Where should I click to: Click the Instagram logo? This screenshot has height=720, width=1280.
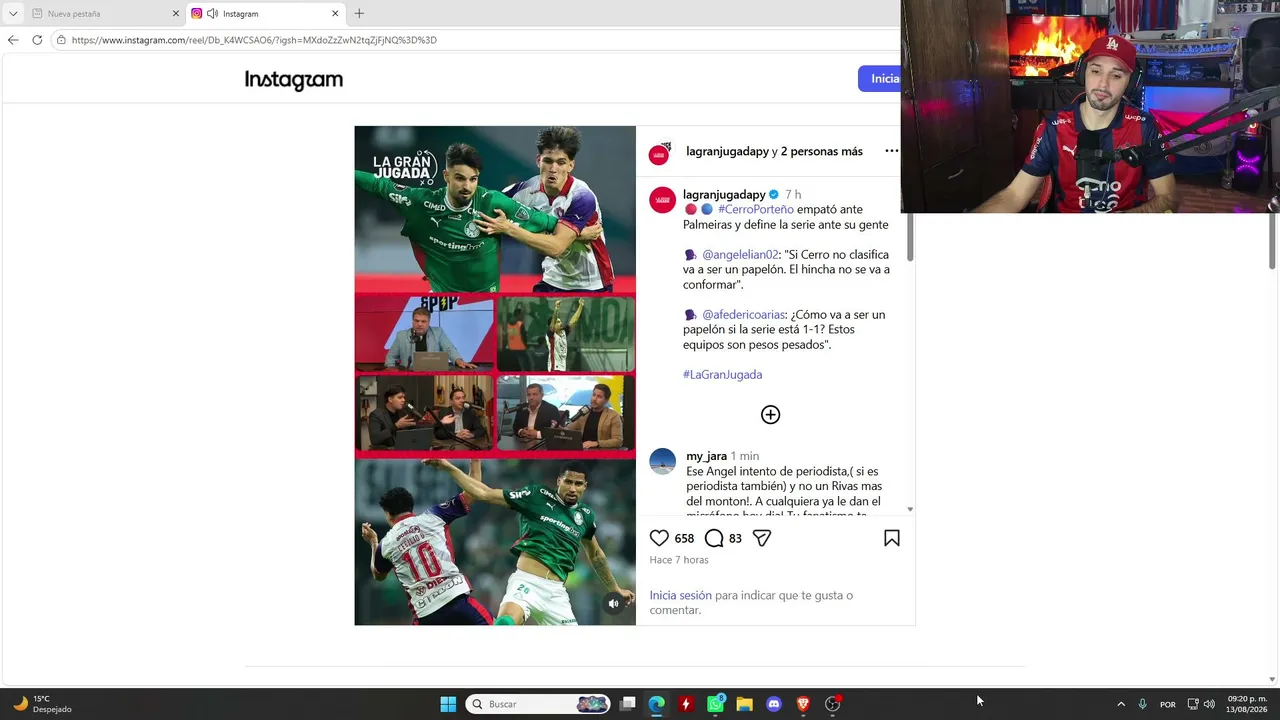294,80
